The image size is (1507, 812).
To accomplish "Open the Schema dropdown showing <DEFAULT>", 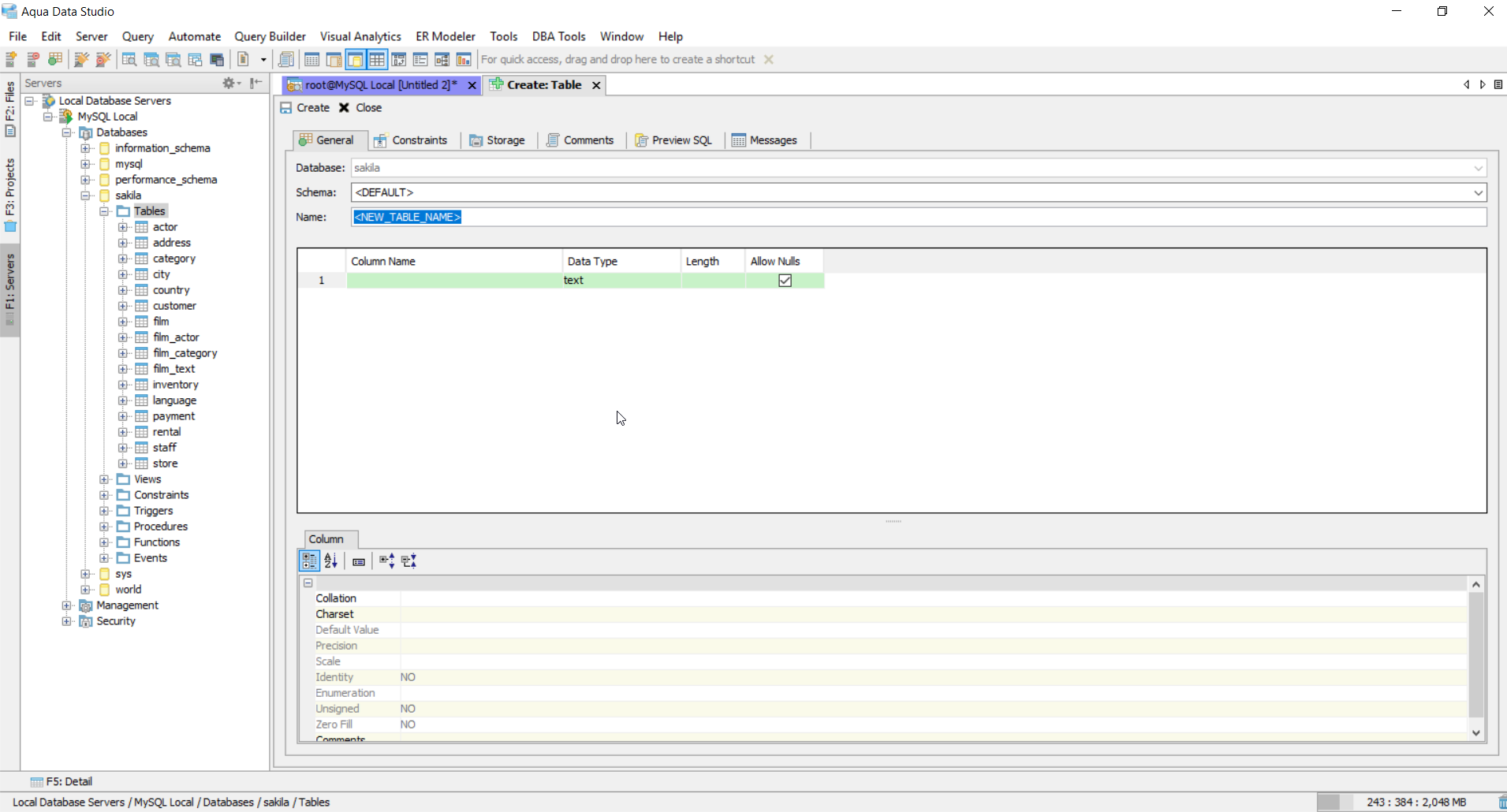I will tap(1477, 192).
